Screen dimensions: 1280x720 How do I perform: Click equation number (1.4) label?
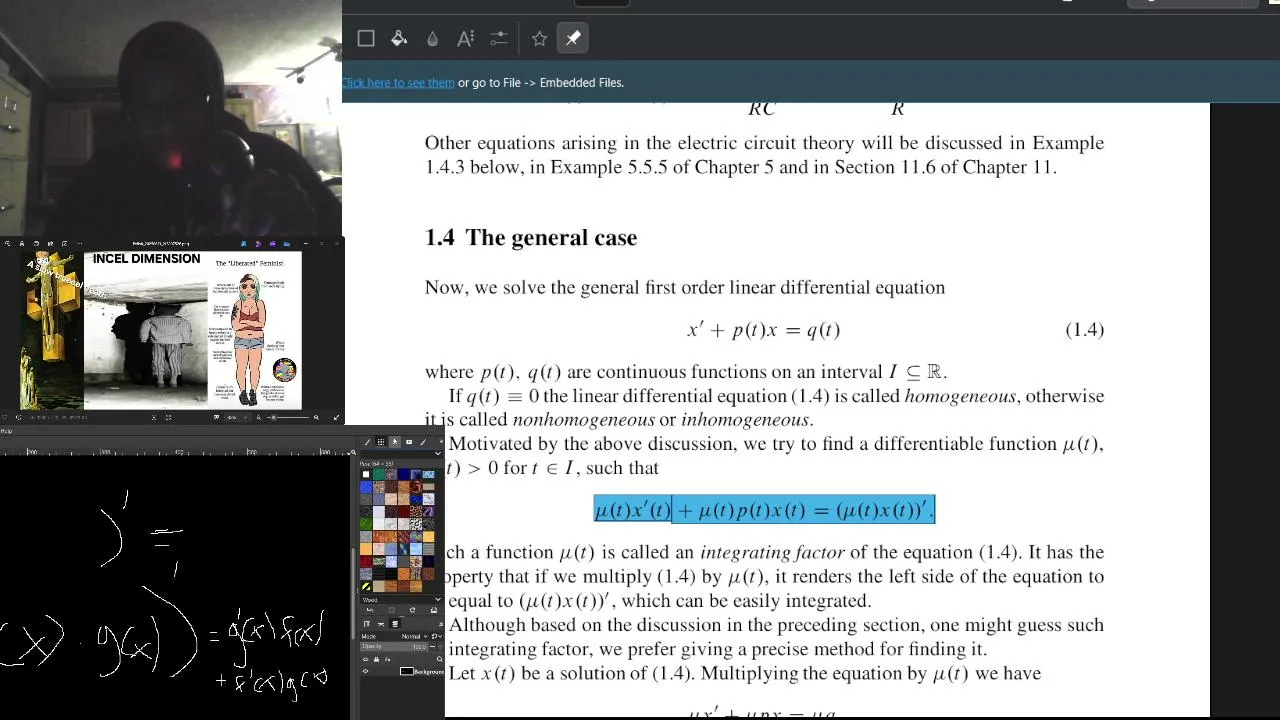[x=1084, y=330]
